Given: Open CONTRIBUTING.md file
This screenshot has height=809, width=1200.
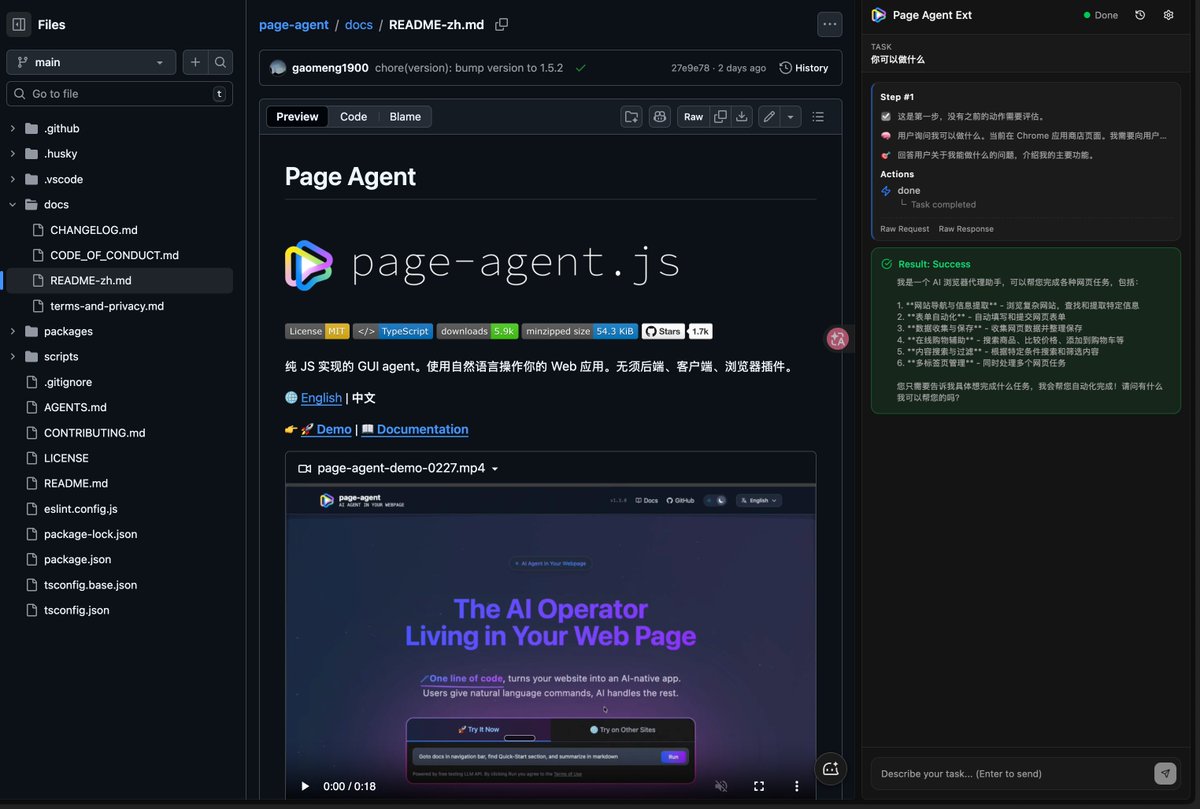Looking at the screenshot, I should 94,433.
